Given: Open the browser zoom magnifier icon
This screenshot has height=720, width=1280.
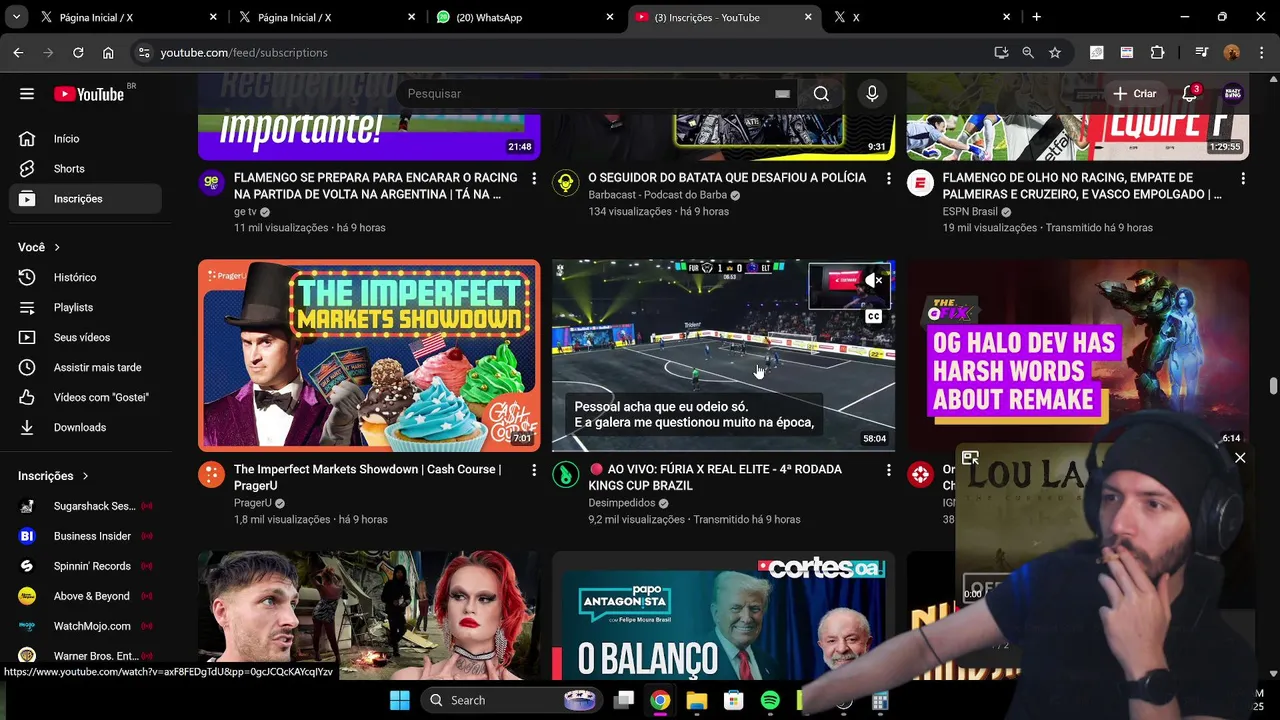Looking at the screenshot, I should click(1028, 52).
